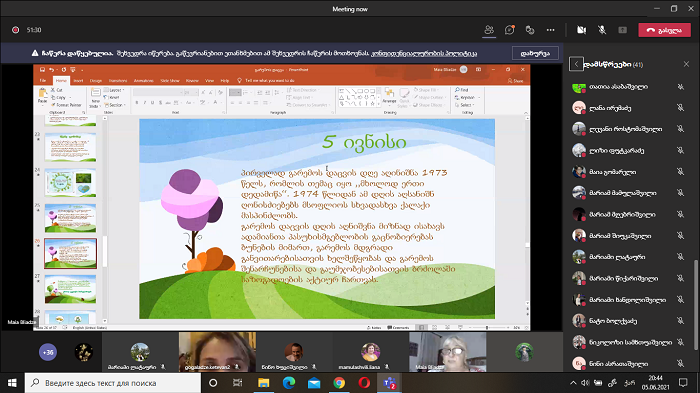Click the warning triangle in recording banner
Viewport: 700px width, 393px height.
tap(35, 53)
